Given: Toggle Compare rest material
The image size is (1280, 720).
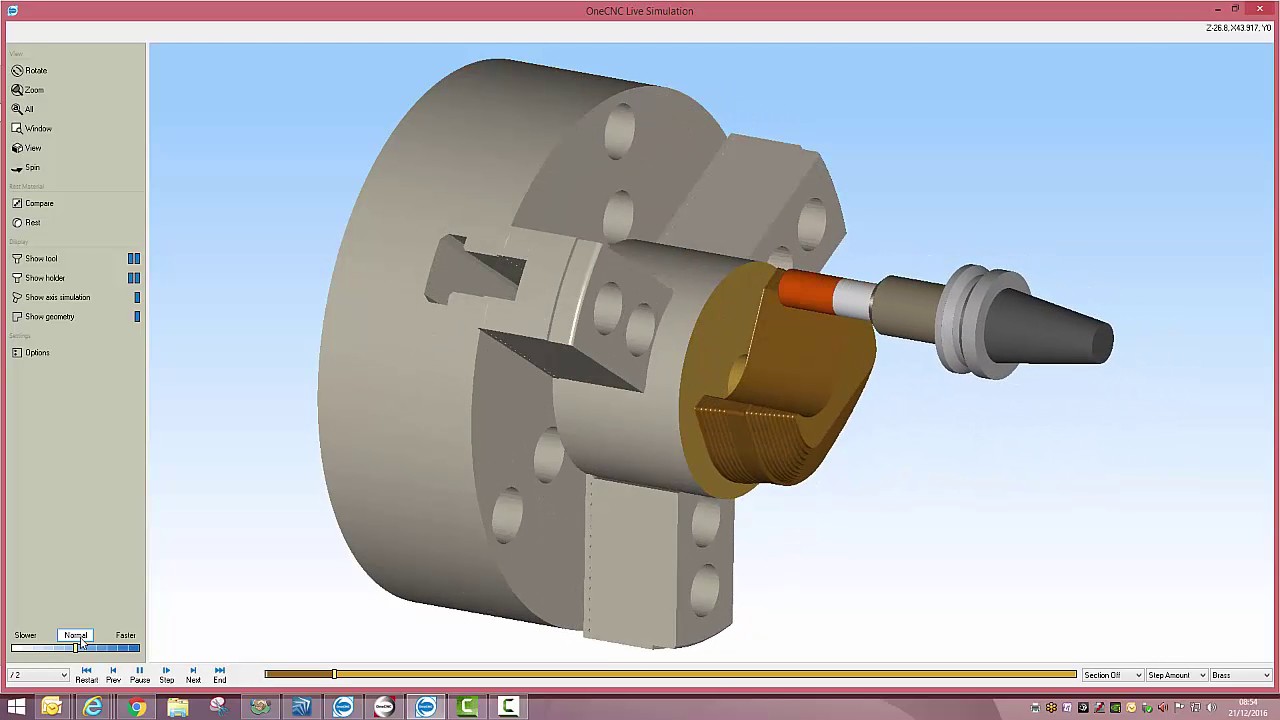Looking at the screenshot, I should coord(33,204).
